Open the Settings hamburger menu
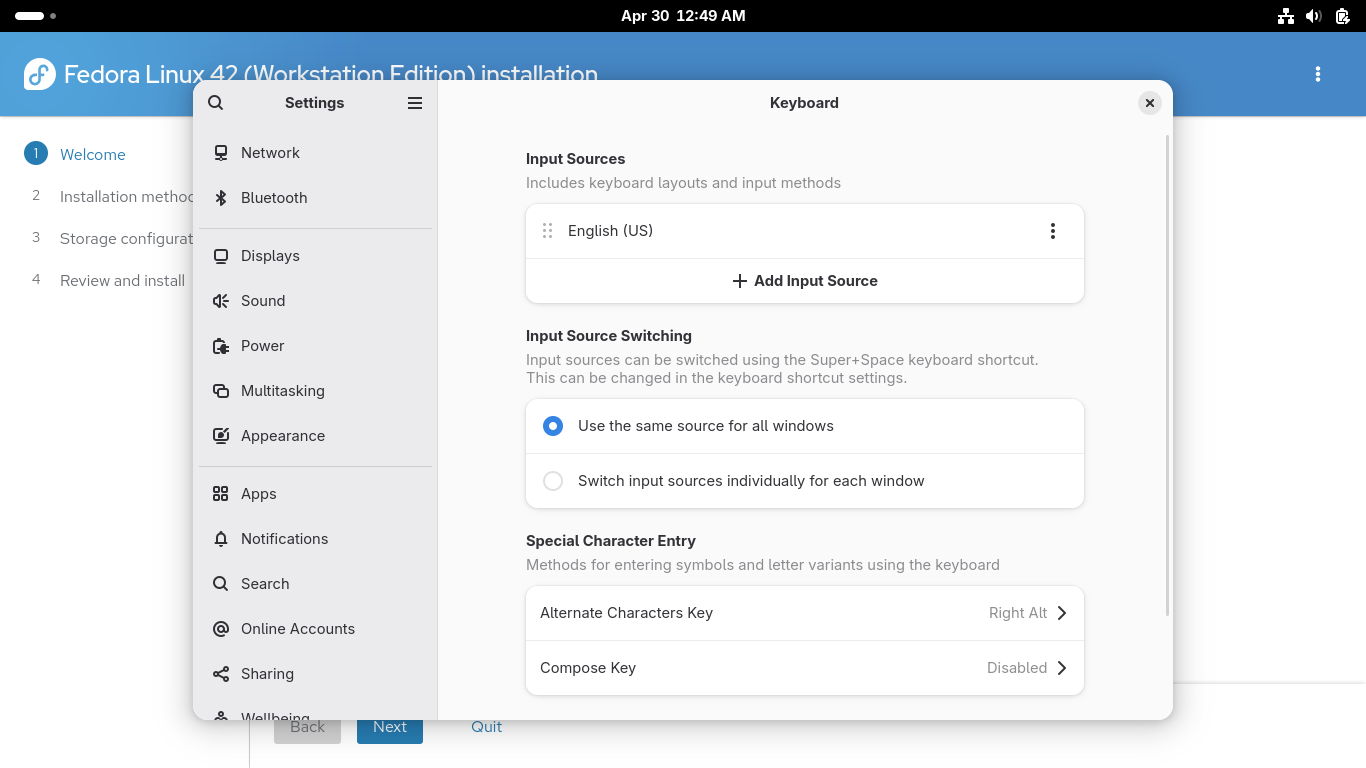This screenshot has height=768, width=1366. tap(415, 103)
